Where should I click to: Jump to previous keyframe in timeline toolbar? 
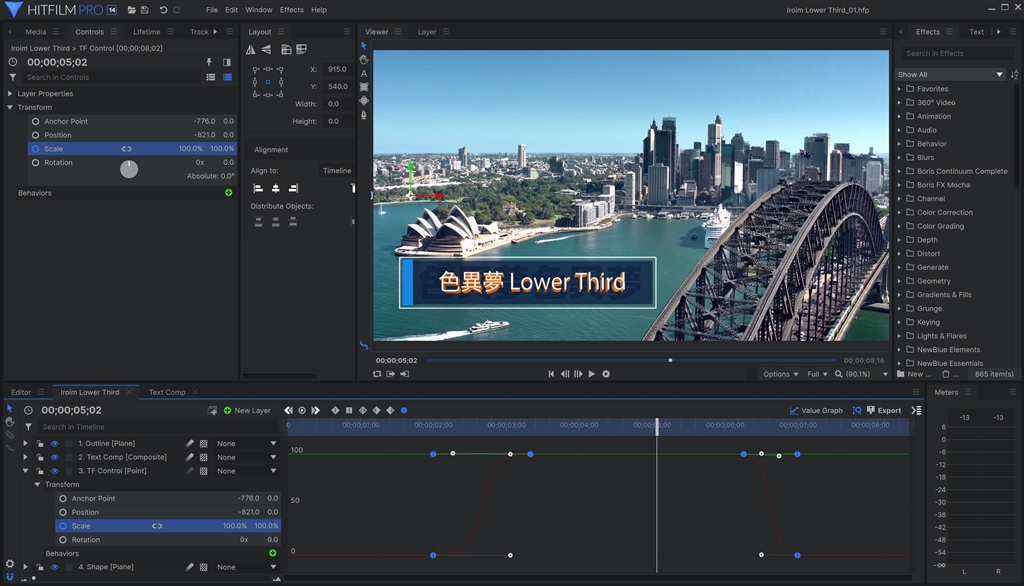(x=289, y=410)
